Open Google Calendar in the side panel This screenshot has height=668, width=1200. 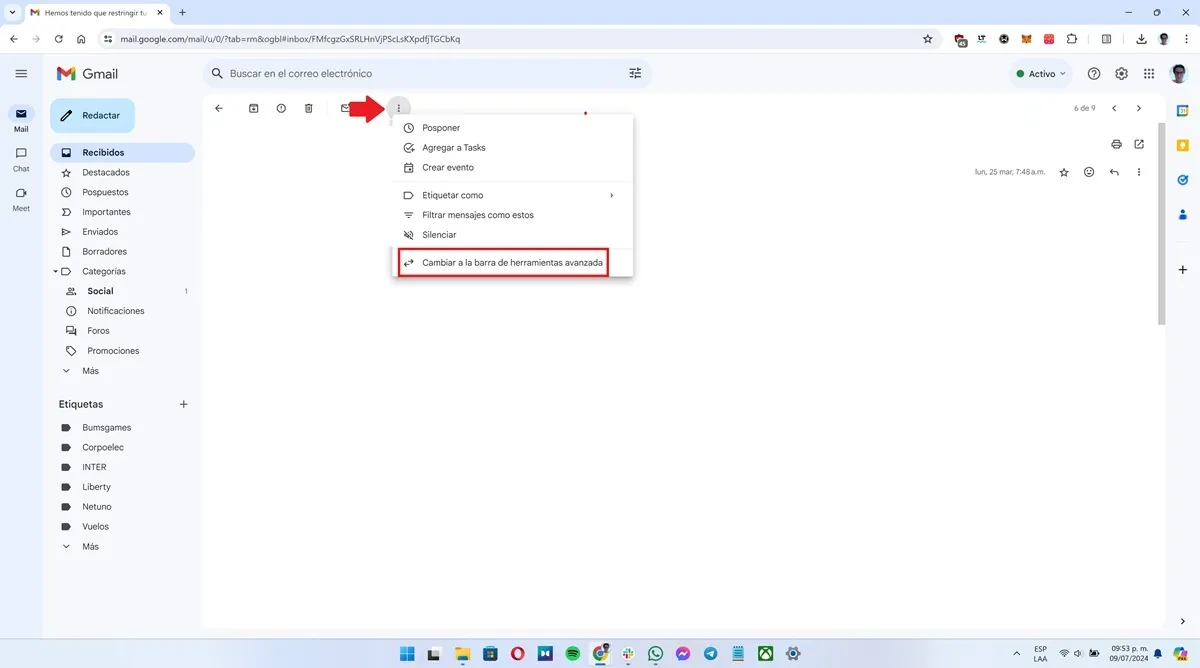(x=1183, y=108)
